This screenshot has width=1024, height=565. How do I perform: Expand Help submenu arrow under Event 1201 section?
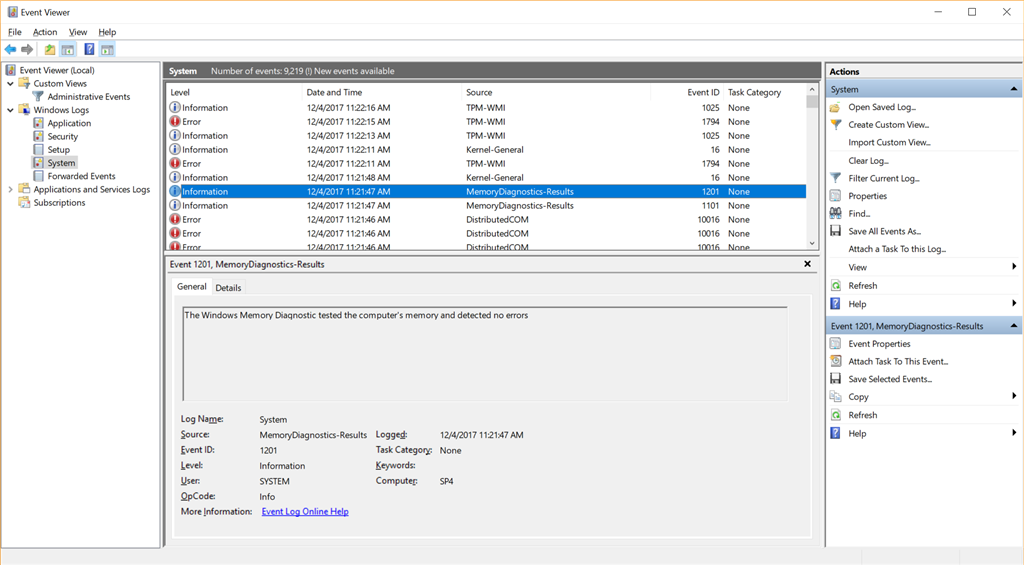(1014, 432)
